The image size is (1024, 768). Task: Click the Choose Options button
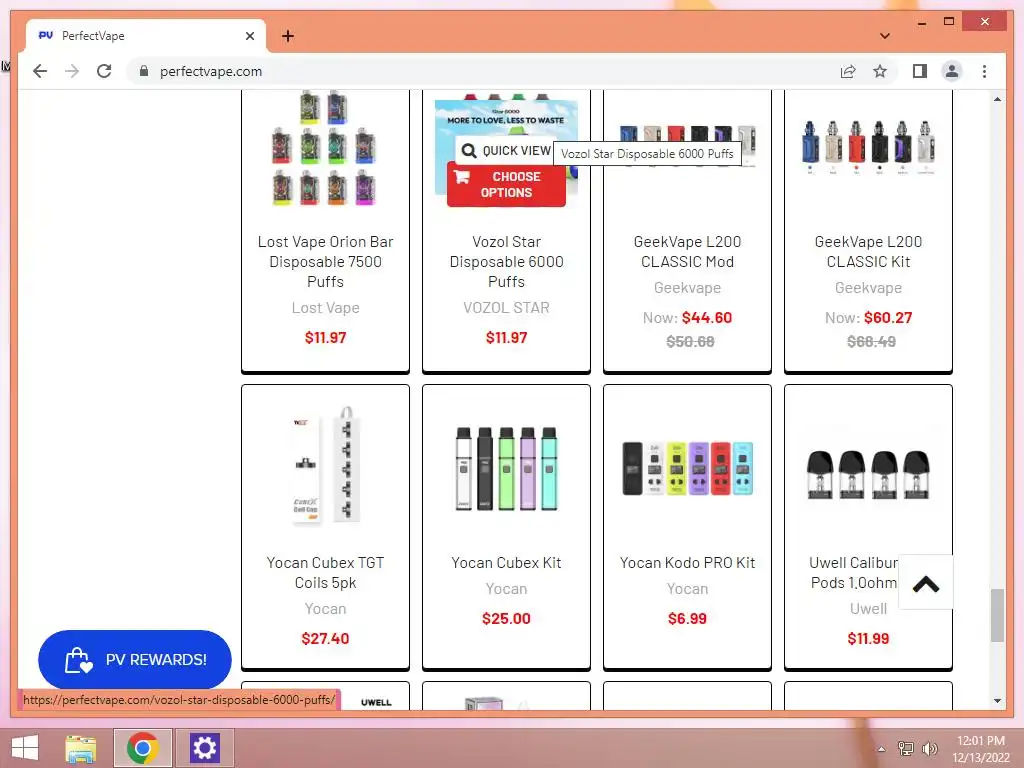506,185
